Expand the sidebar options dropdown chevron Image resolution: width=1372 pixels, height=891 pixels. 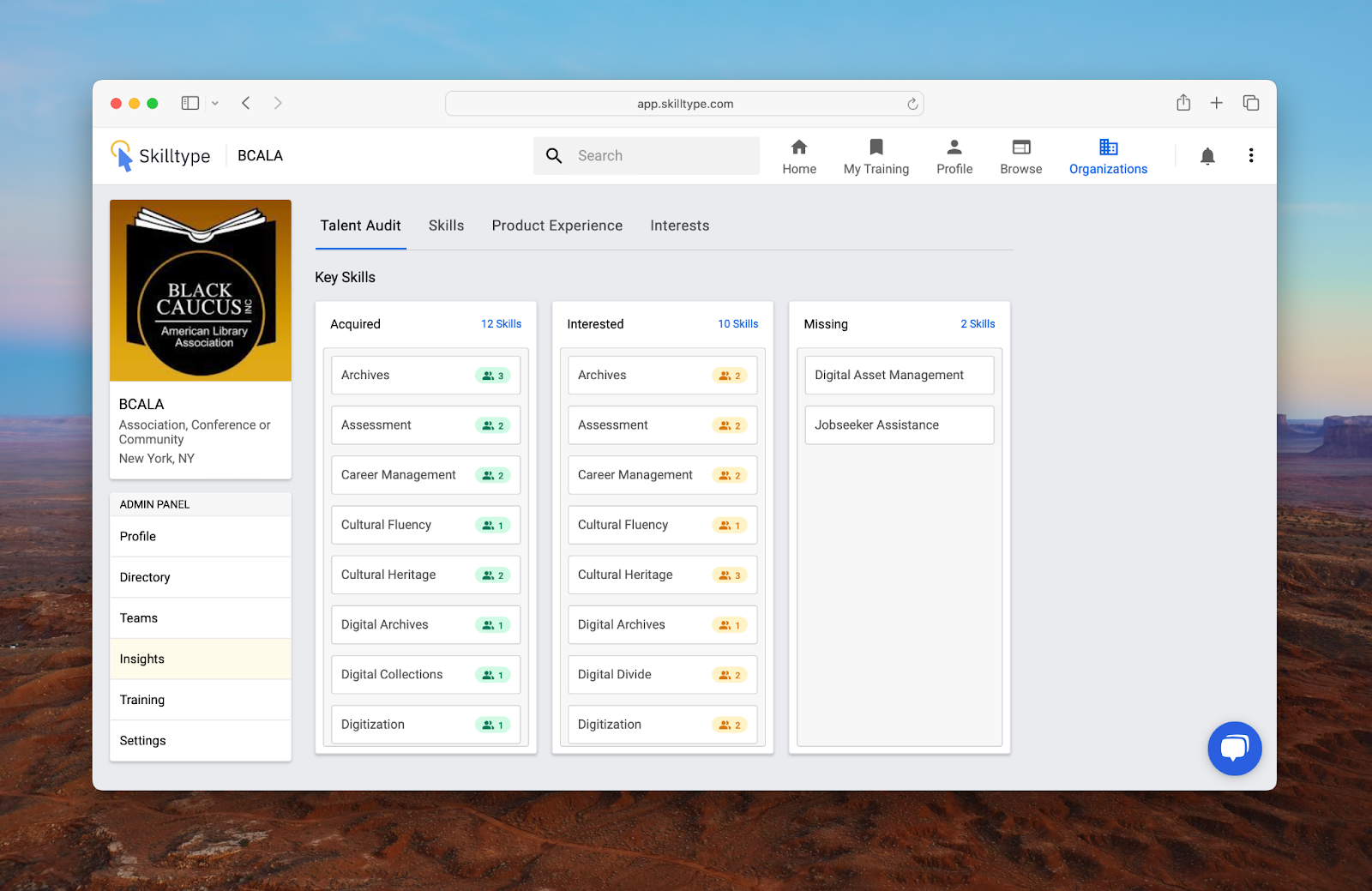point(215,103)
